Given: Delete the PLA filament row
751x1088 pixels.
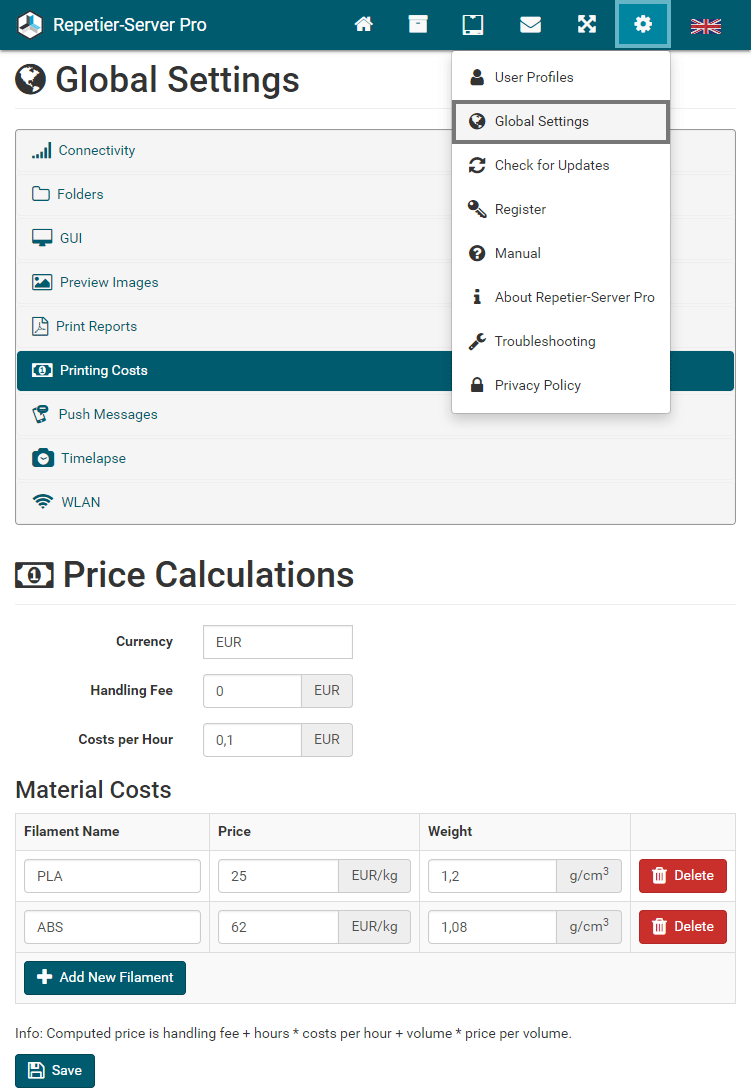Looking at the screenshot, I should tap(682, 875).
